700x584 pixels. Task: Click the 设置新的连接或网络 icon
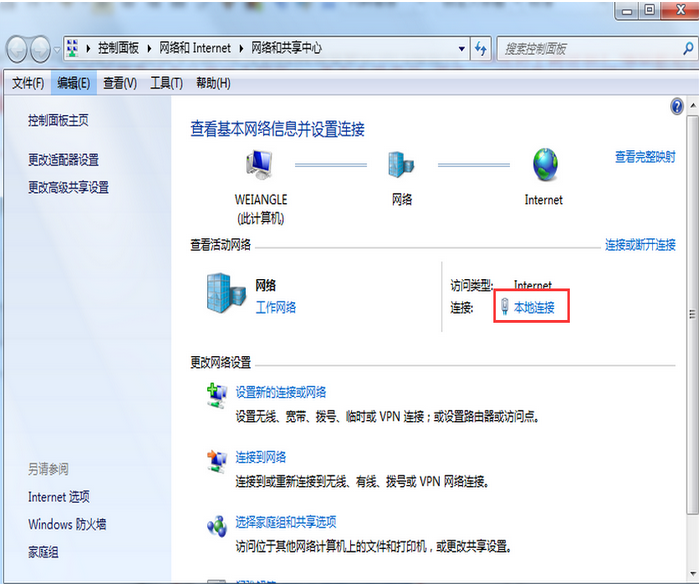(x=217, y=395)
